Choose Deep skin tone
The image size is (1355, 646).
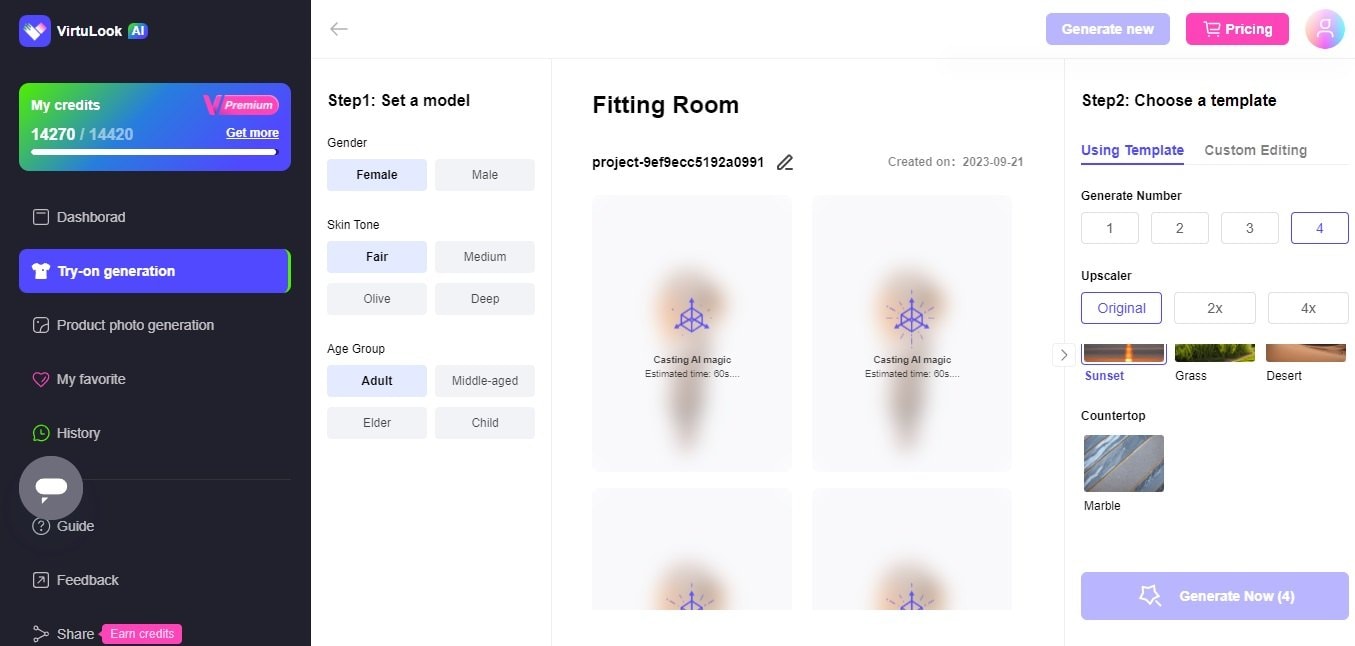tap(485, 299)
